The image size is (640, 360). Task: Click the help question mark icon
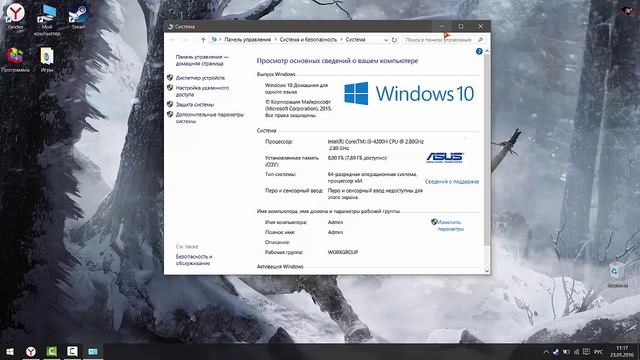tap(479, 51)
